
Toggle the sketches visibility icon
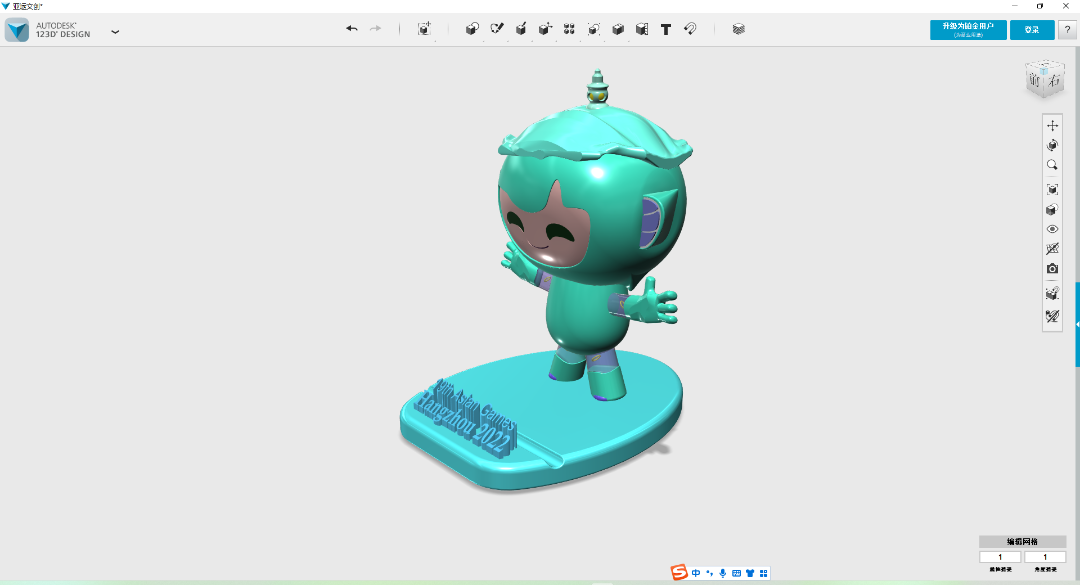click(x=1052, y=249)
